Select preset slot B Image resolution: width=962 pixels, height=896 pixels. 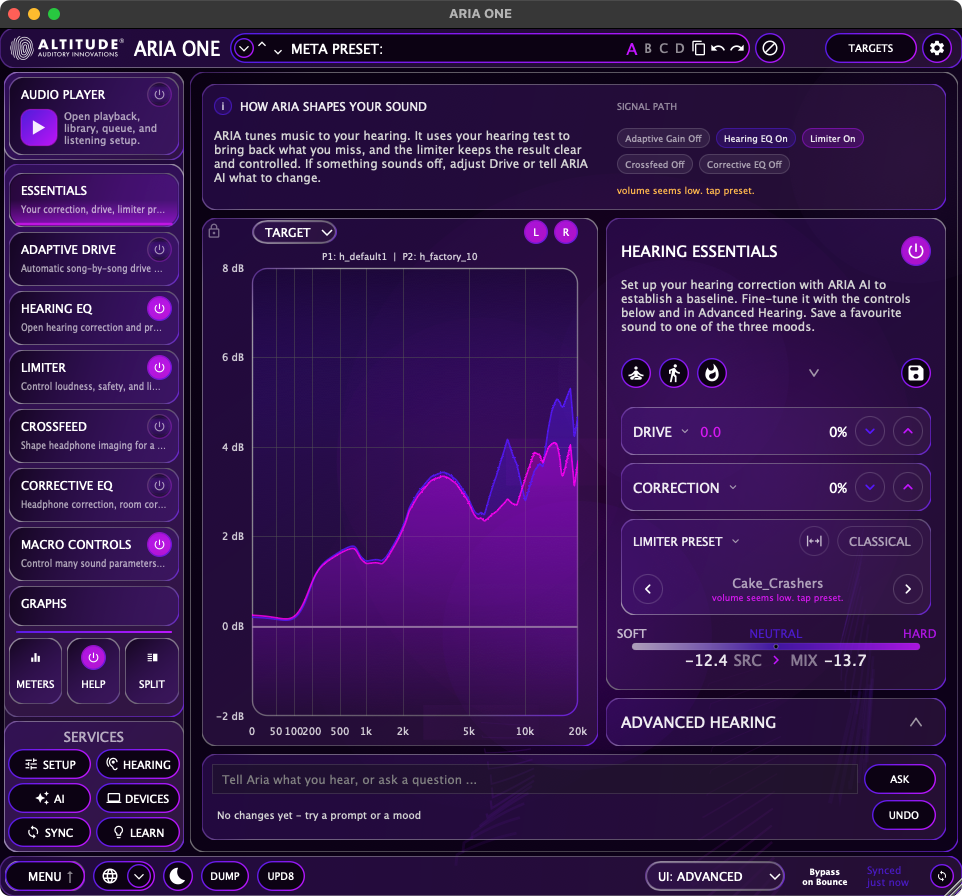[x=648, y=48]
